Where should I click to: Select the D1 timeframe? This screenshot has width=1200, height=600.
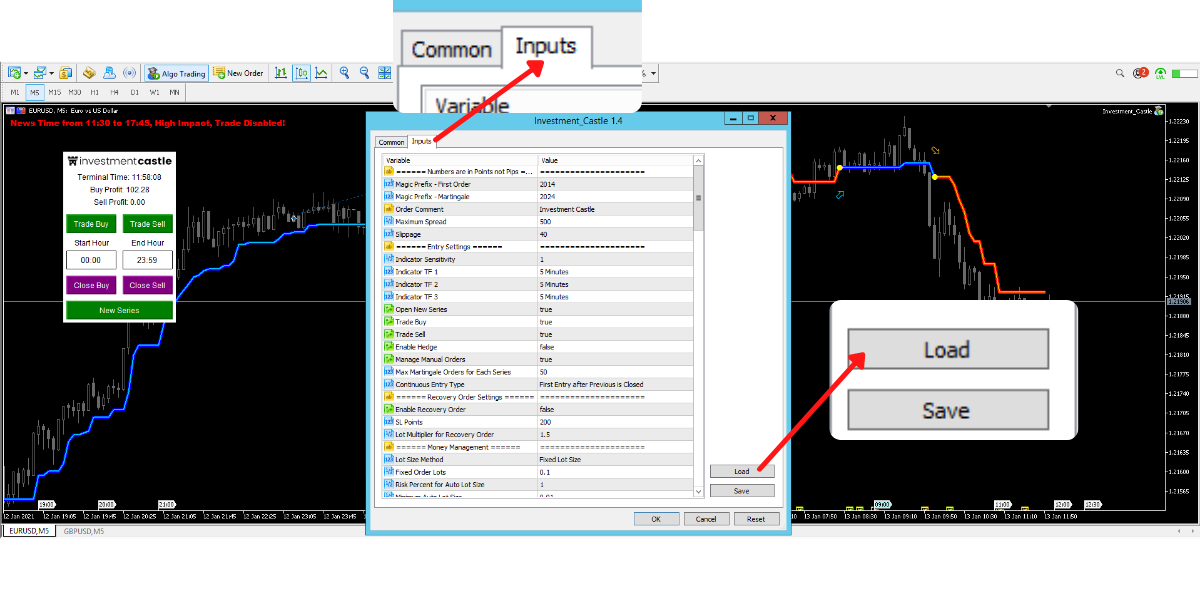(135, 92)
